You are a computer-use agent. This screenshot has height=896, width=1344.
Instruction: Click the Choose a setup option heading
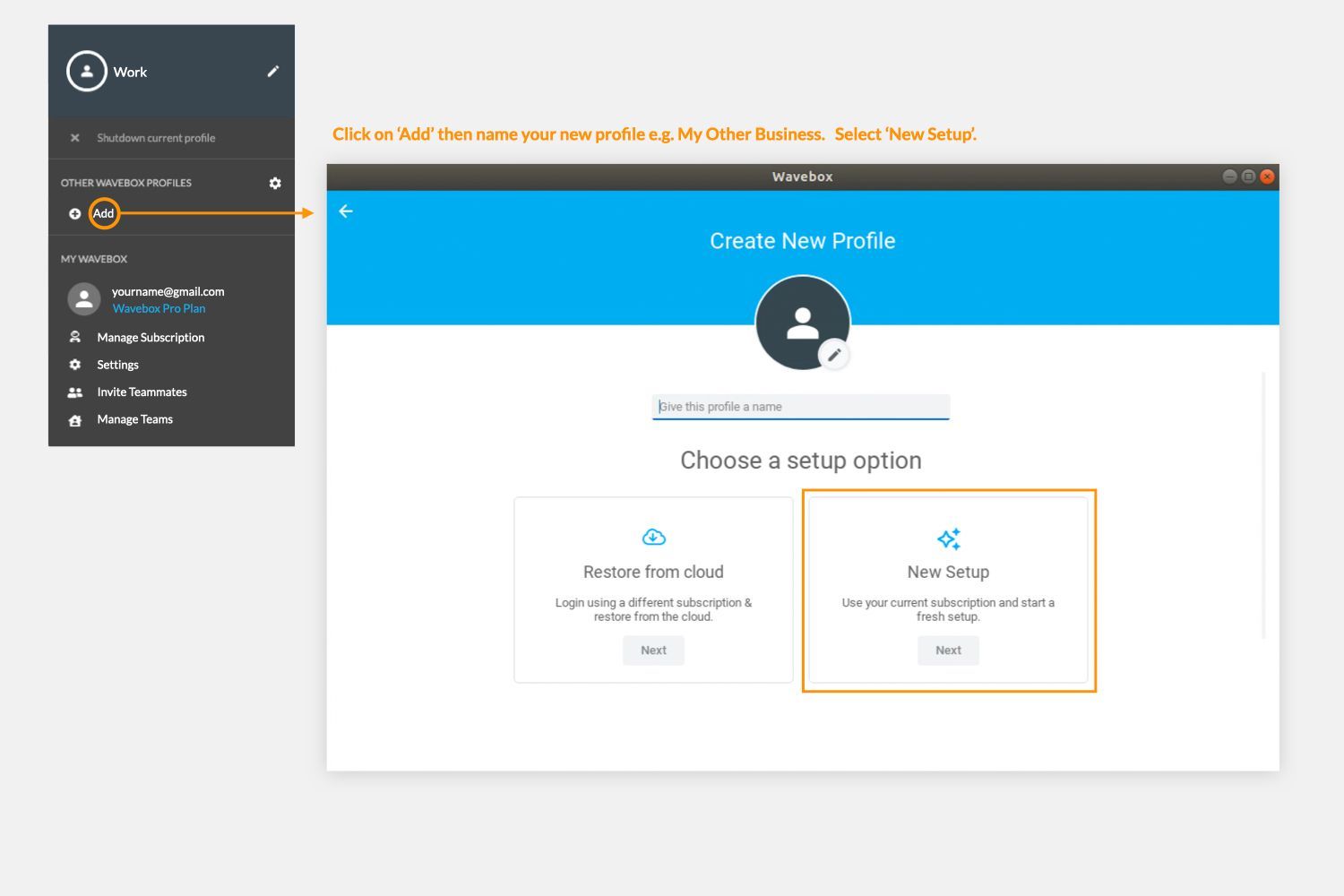coord(801,461)
